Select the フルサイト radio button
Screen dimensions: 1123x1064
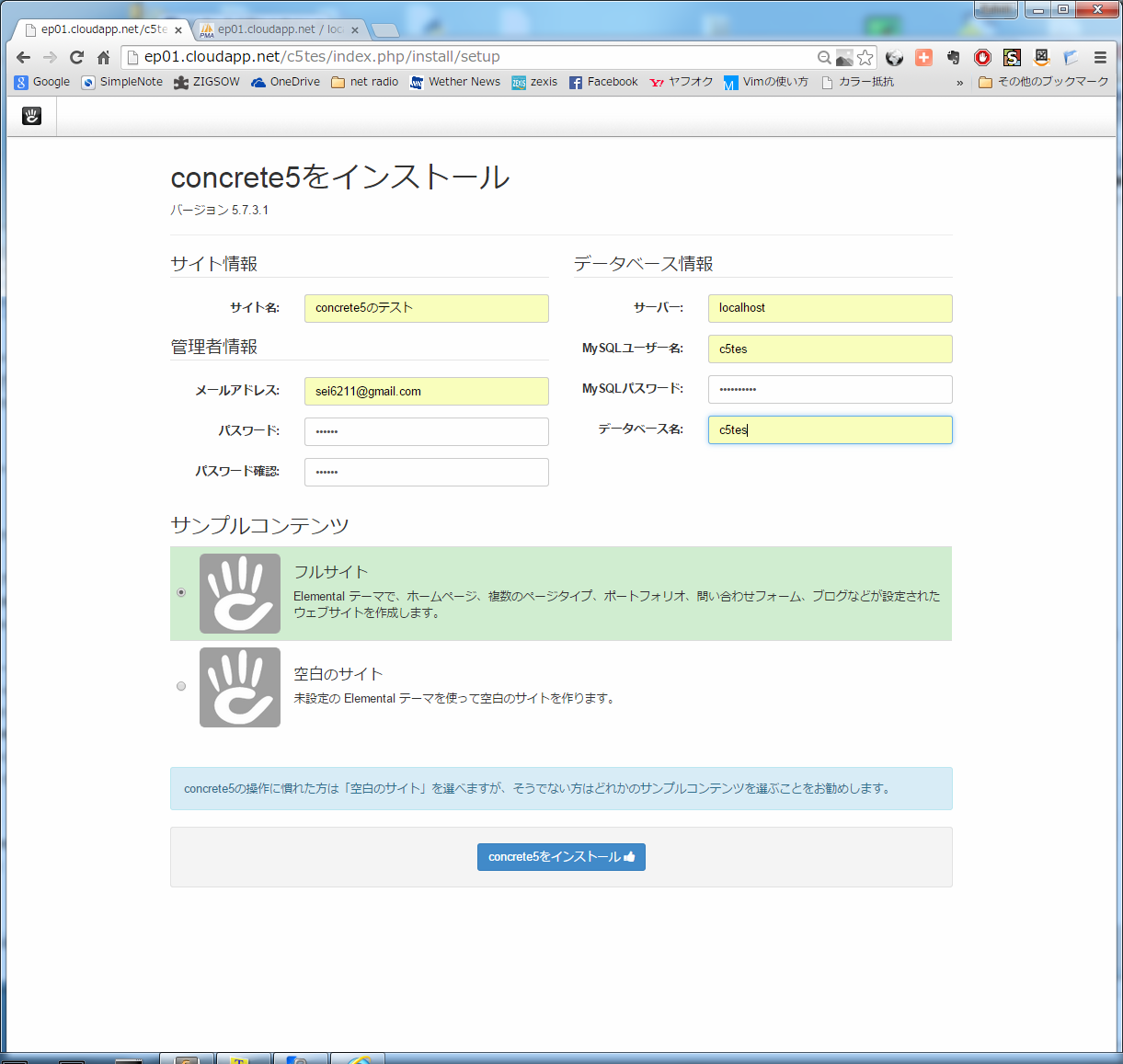[x=181, y=592]
